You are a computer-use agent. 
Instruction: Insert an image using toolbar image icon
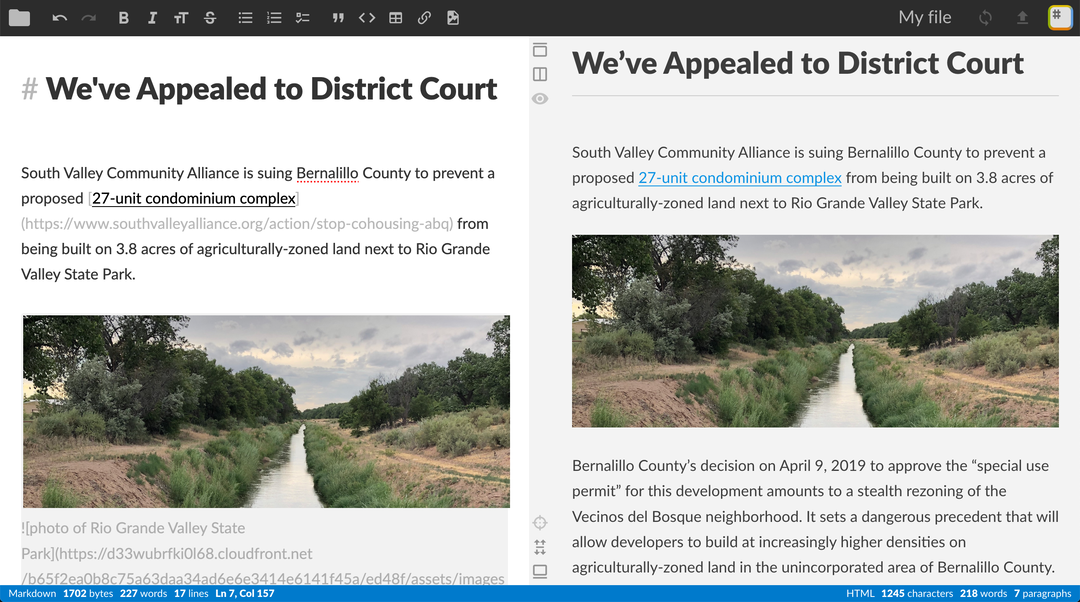(453, 18)
